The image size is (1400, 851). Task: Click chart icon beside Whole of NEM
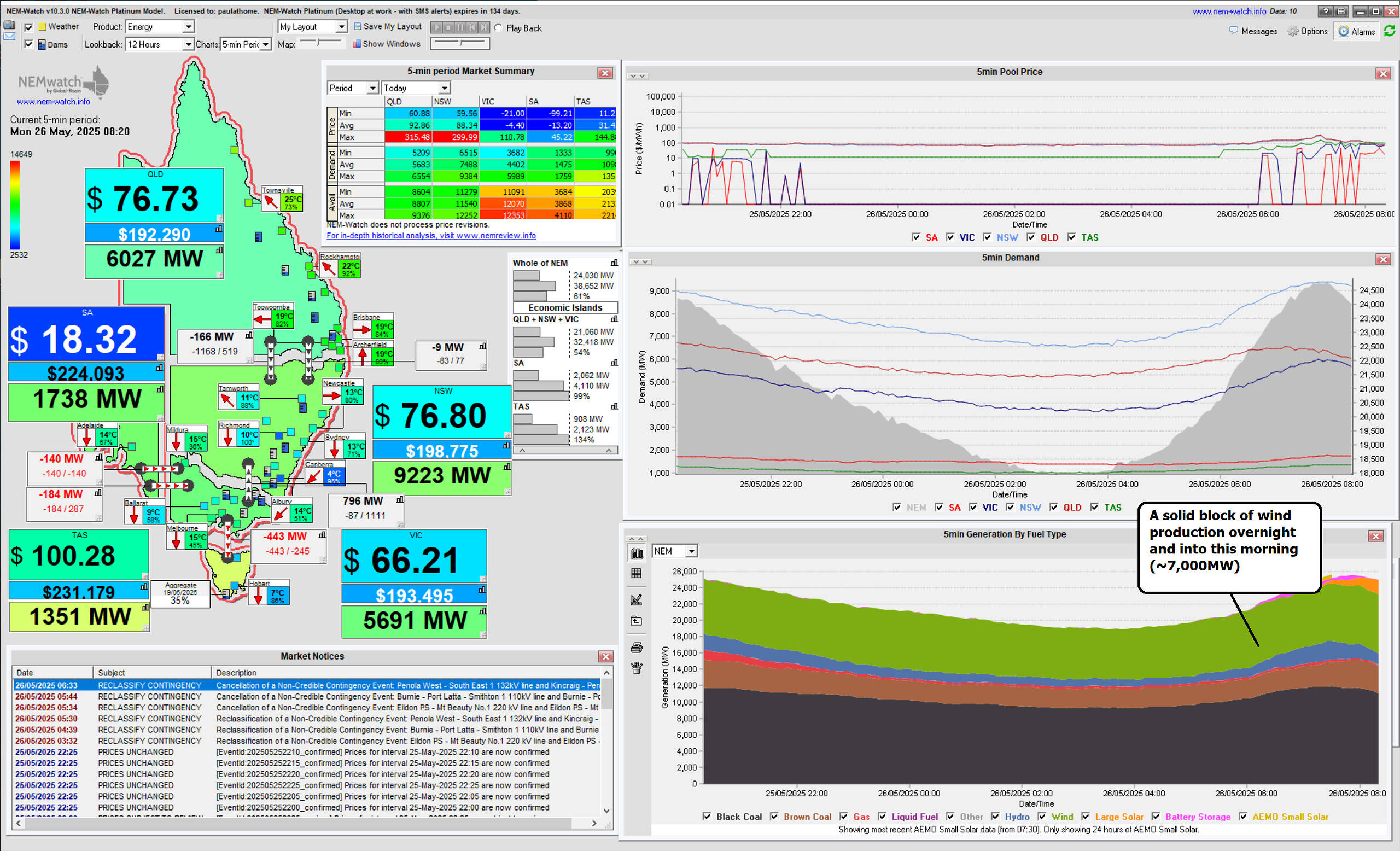click(614, 263)
